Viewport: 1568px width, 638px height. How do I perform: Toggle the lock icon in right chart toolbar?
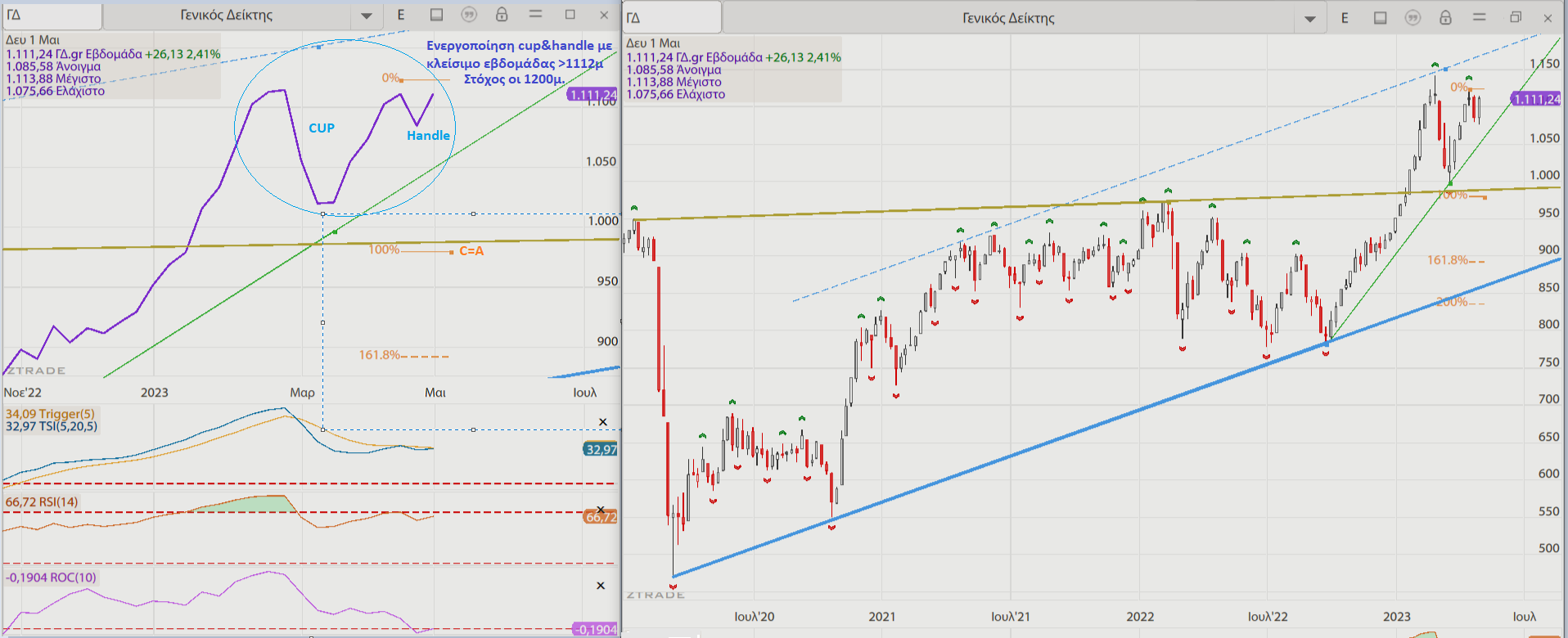click(x=1445, y=18)
